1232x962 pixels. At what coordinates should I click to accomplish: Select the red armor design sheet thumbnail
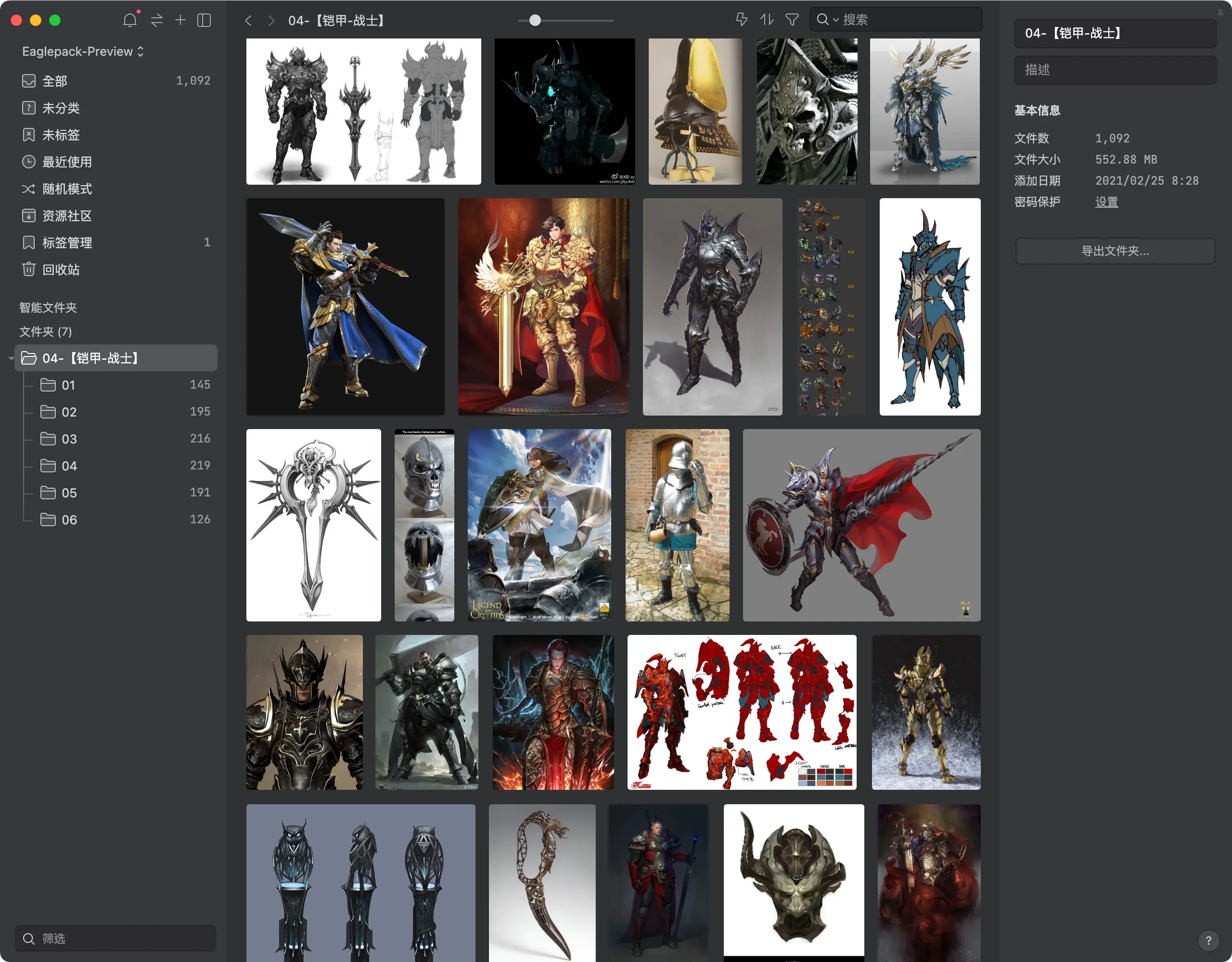pyautogui.click(x=742, y=712)
